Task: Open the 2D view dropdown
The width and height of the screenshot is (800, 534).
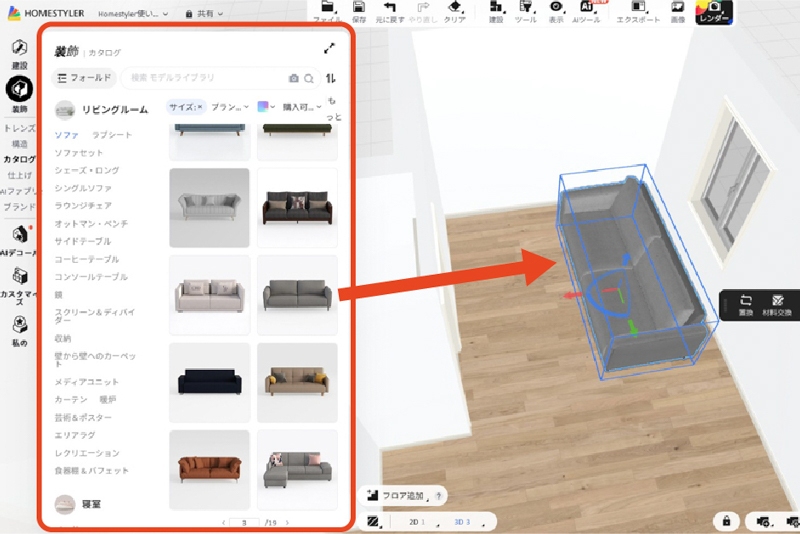Action: coord(423,522)
